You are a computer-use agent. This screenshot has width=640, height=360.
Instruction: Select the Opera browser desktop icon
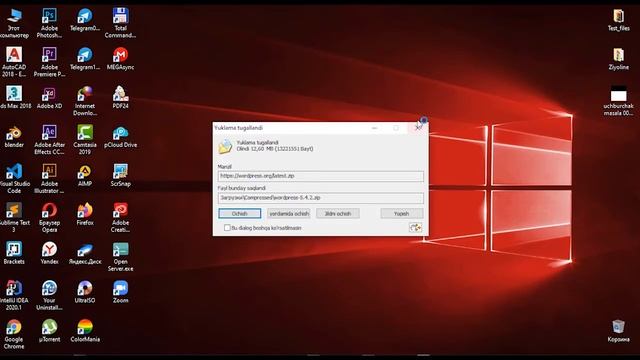tap(49, 218)
